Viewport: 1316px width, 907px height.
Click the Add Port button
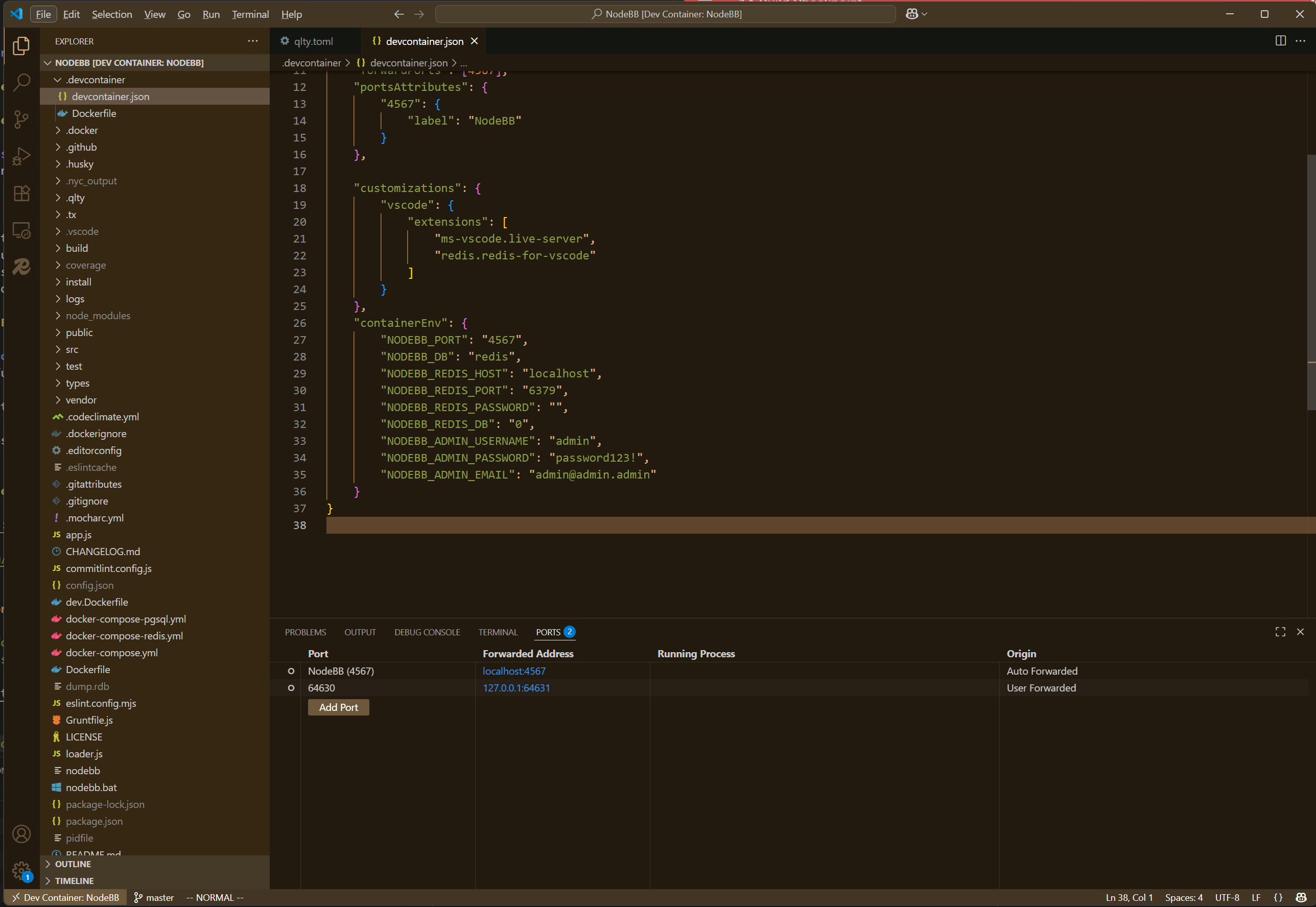pos(338,707)
